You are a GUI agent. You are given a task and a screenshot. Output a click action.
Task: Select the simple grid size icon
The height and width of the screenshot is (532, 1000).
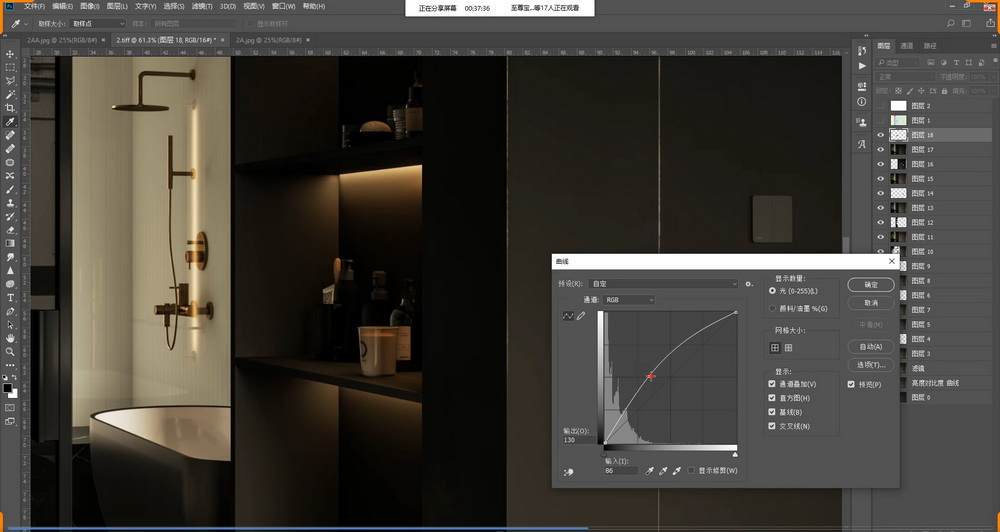775,348
